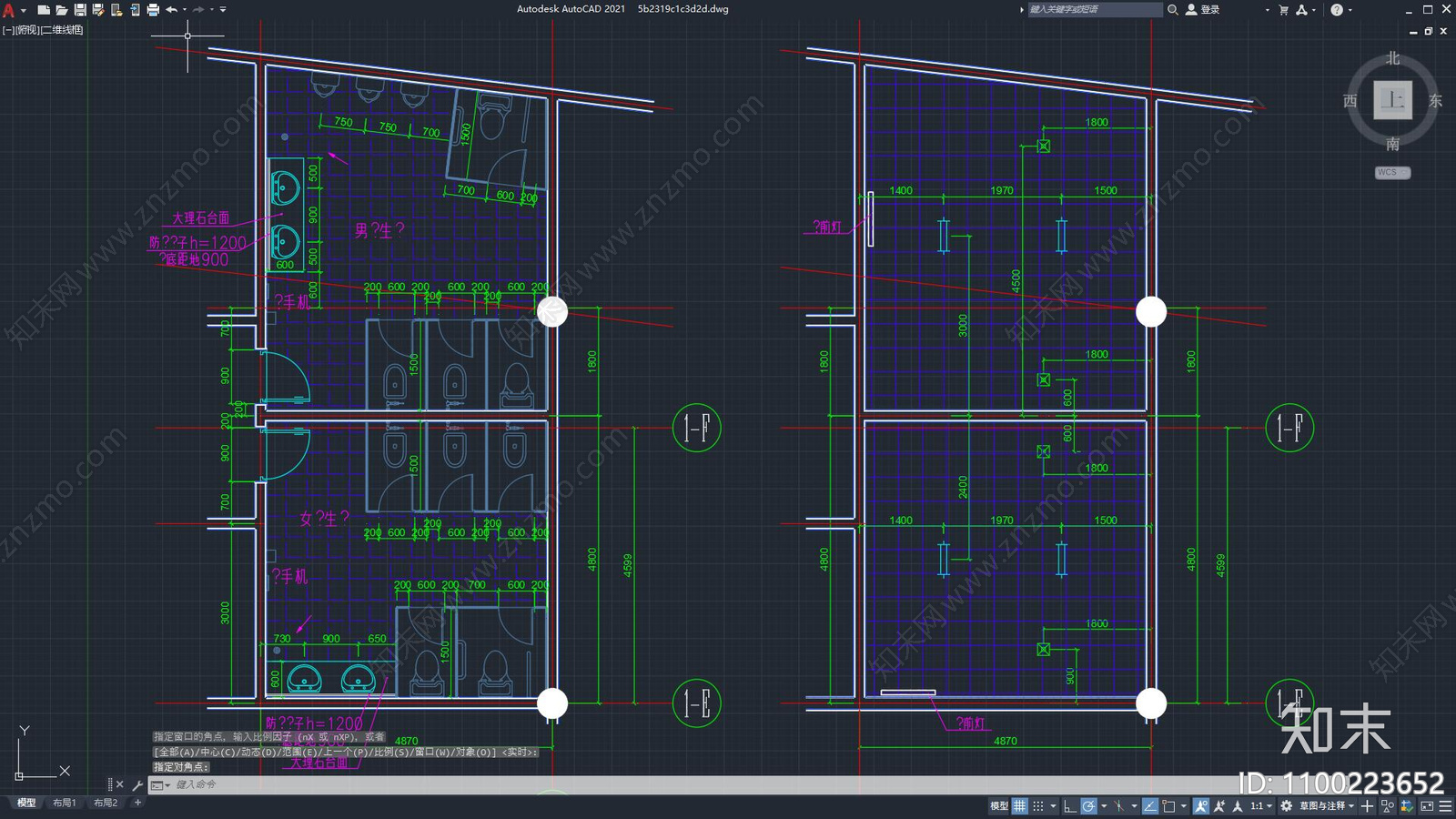Viewport: 1456px width, 819px height.
Task: Toggle annotation objects visibility
Action: (1201, 806)
